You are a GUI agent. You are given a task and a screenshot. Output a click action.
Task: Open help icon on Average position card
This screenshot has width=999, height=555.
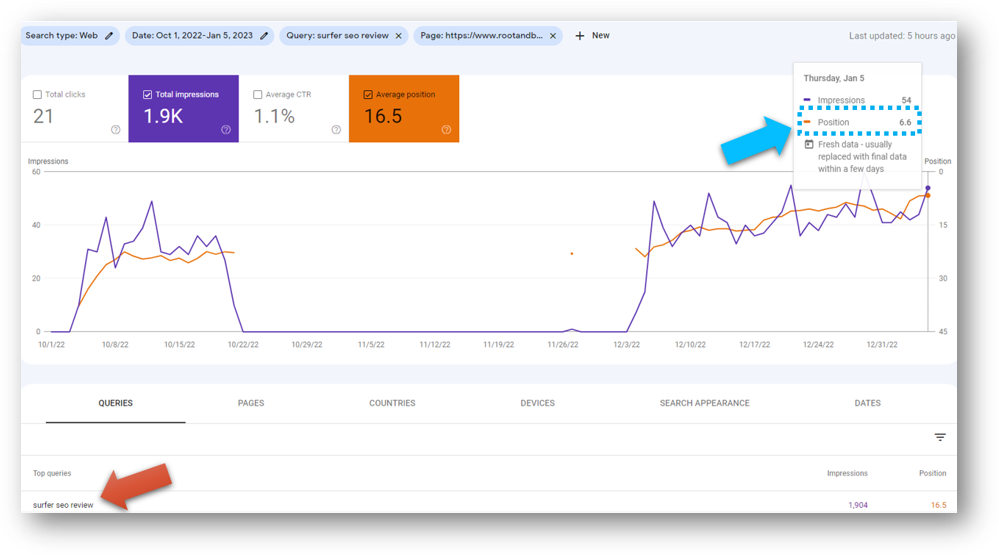tap(446, 129)
